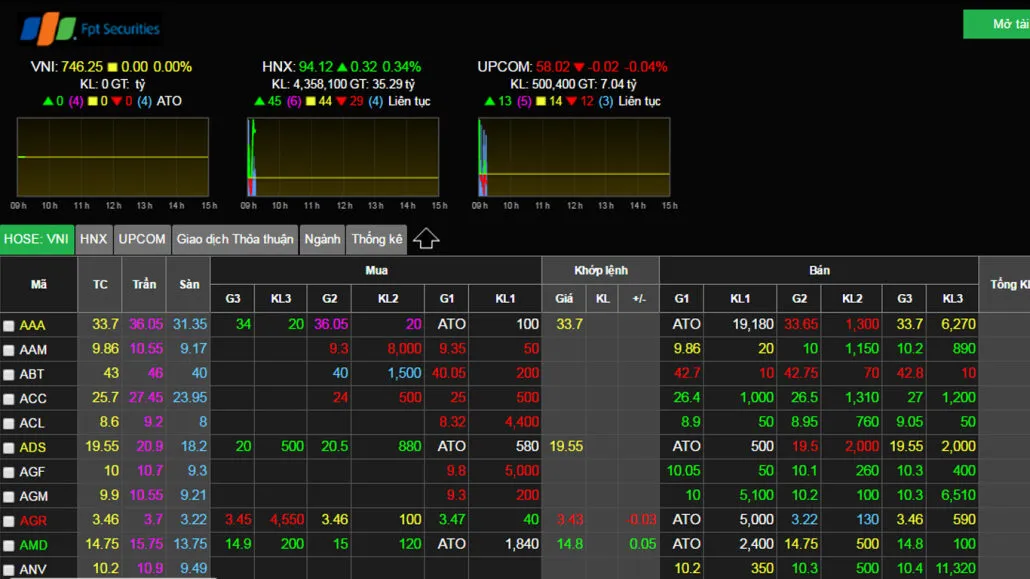Collapse index charts with the up arrow
Viewport: 1030px width, 579px height.
pyautogui.click(x=426, y=239)
